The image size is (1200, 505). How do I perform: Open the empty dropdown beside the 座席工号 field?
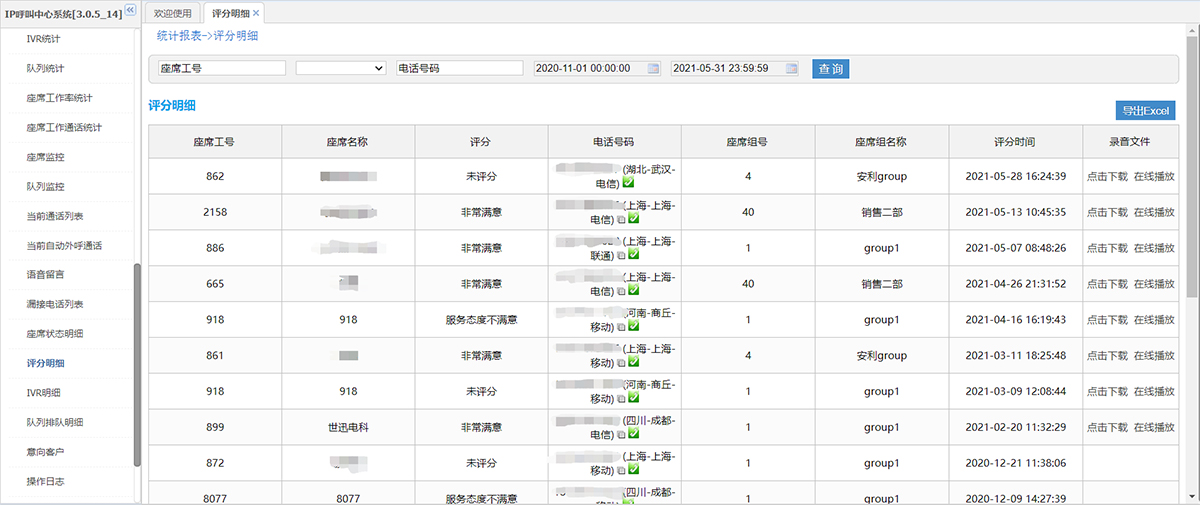tap(341, 68)
